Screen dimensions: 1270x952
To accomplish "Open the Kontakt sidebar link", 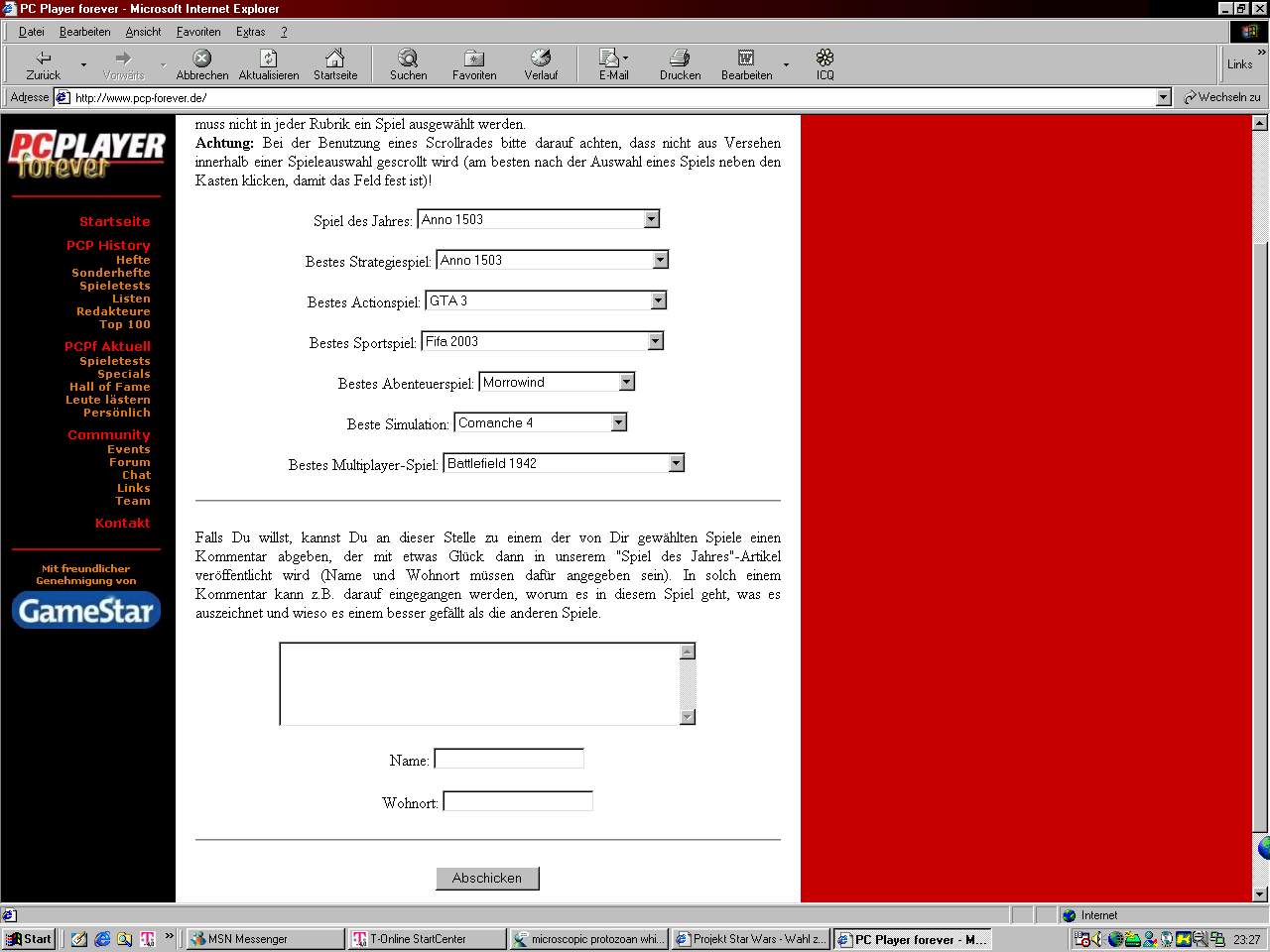I will [x=123, y=523].
